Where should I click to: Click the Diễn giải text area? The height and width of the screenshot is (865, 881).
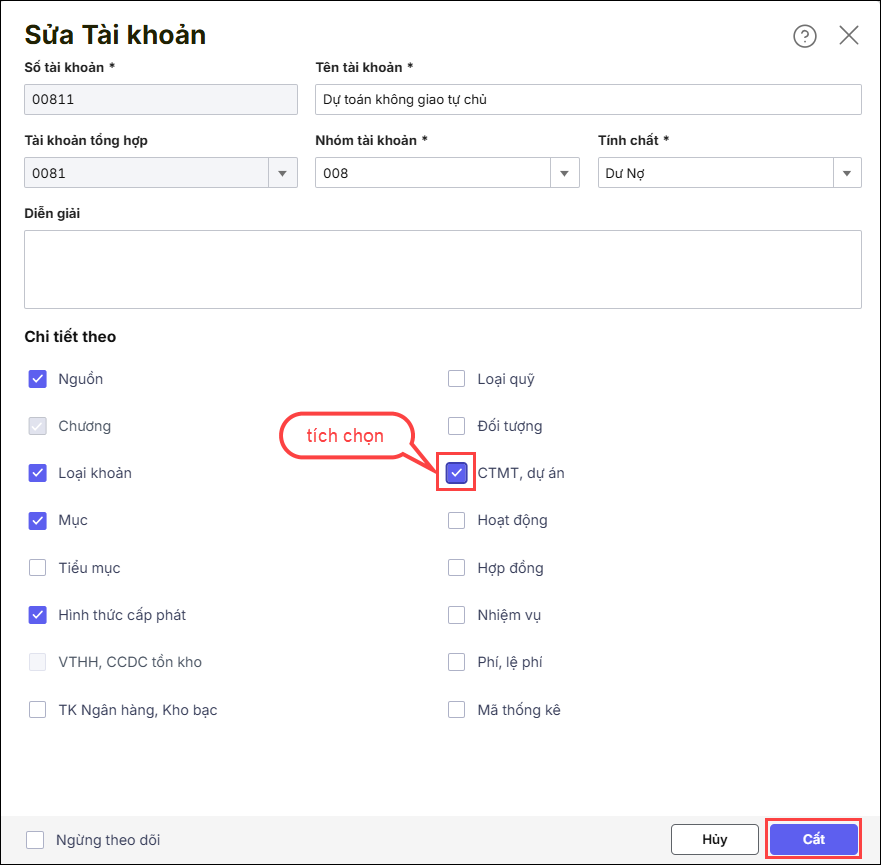[x=442, y=269]
